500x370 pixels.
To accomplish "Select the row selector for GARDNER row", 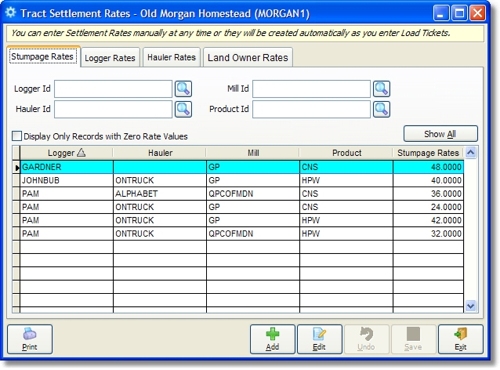I will (16, 167).
